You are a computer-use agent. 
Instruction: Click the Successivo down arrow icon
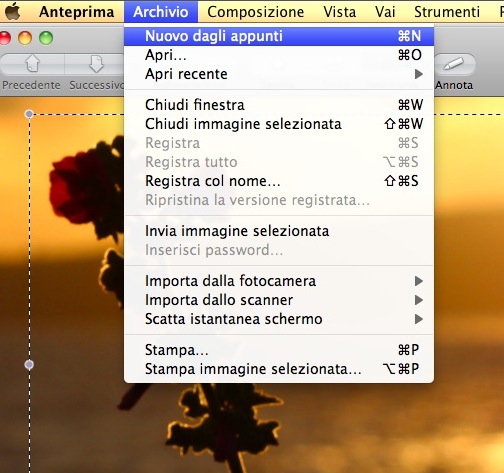96,63
